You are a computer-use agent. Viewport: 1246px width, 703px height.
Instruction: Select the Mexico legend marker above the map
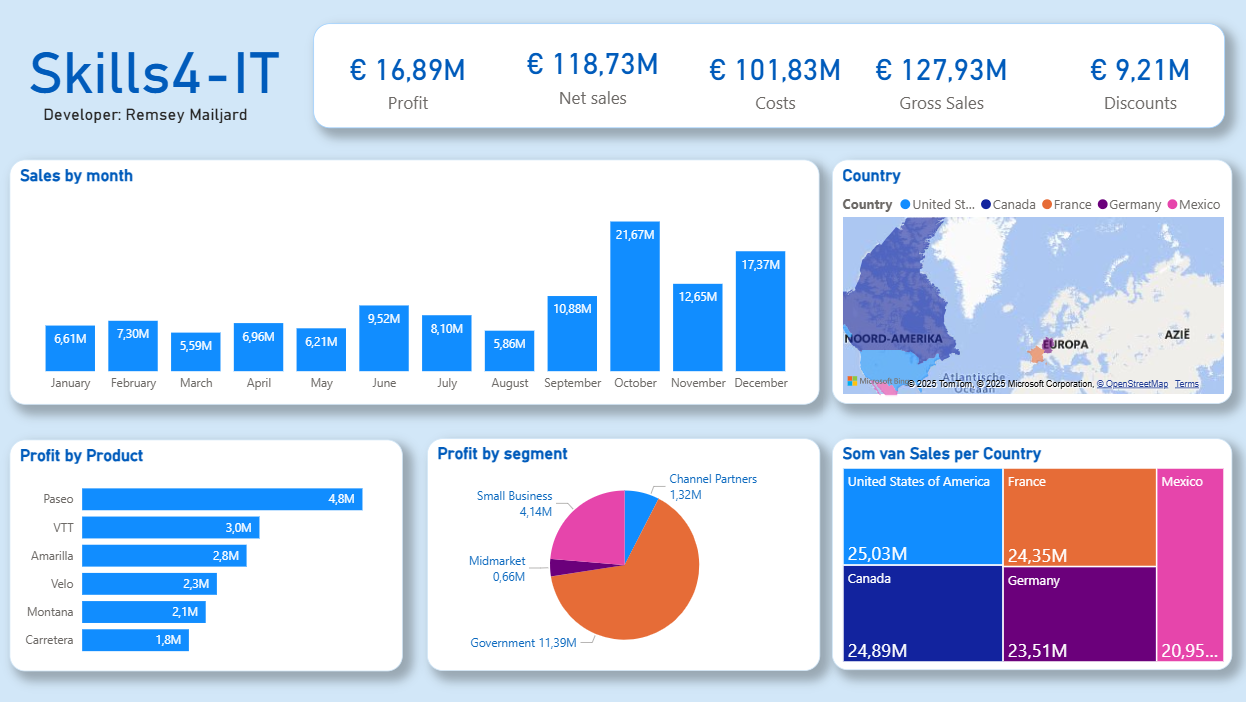coord(1171,204)
